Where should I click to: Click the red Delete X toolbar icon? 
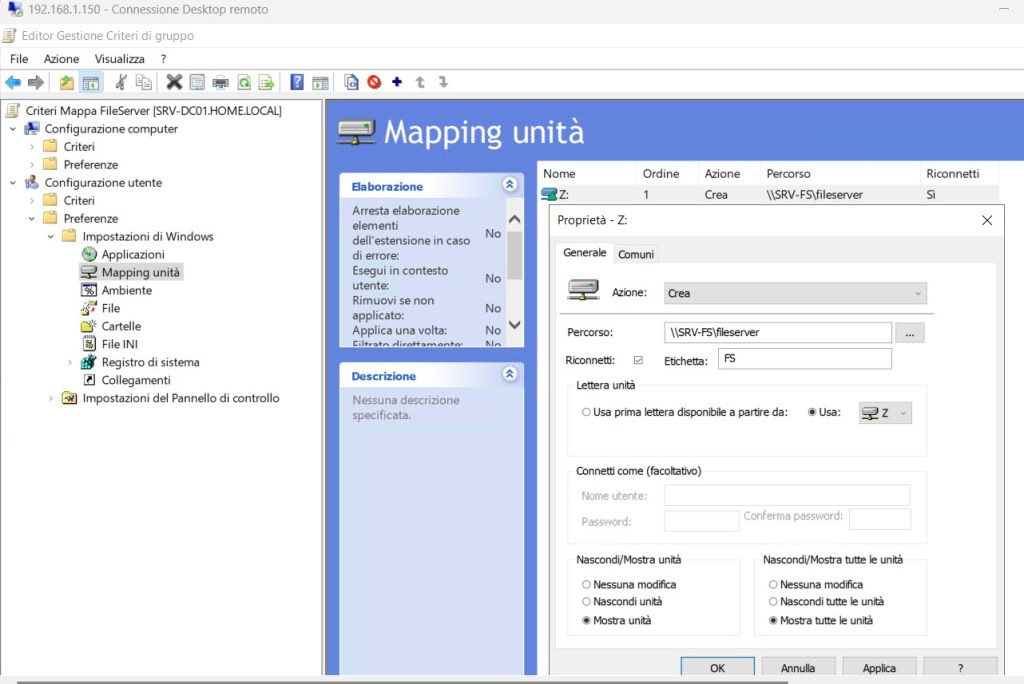pos(174,82)
